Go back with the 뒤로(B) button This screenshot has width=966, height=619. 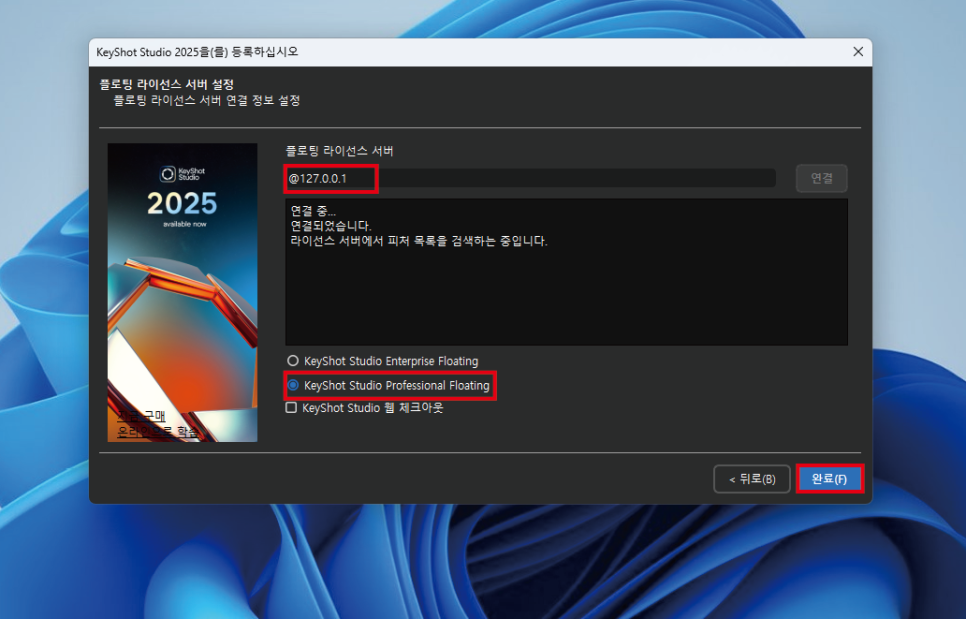[x=752, y=479]
